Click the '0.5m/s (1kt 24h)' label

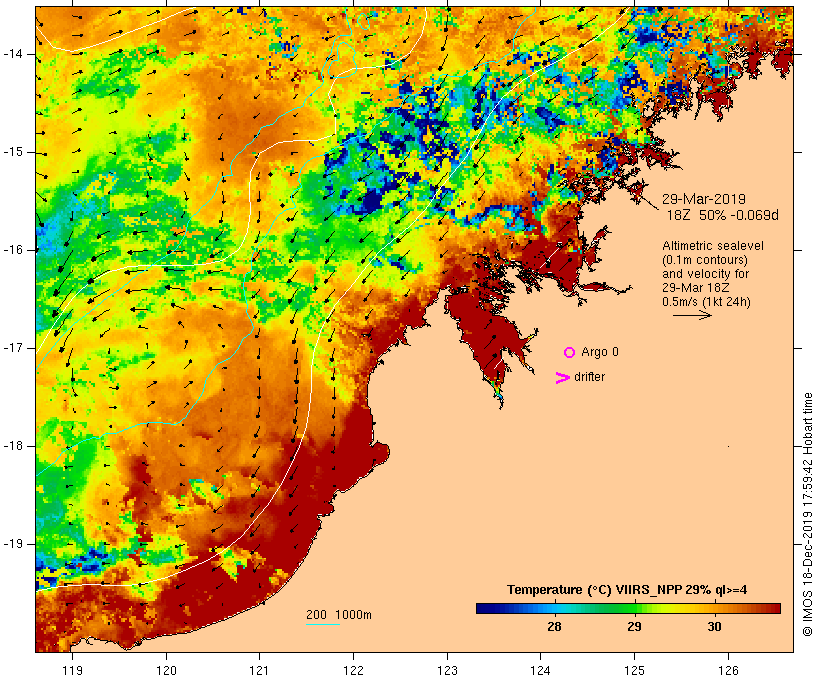[706, 302]
